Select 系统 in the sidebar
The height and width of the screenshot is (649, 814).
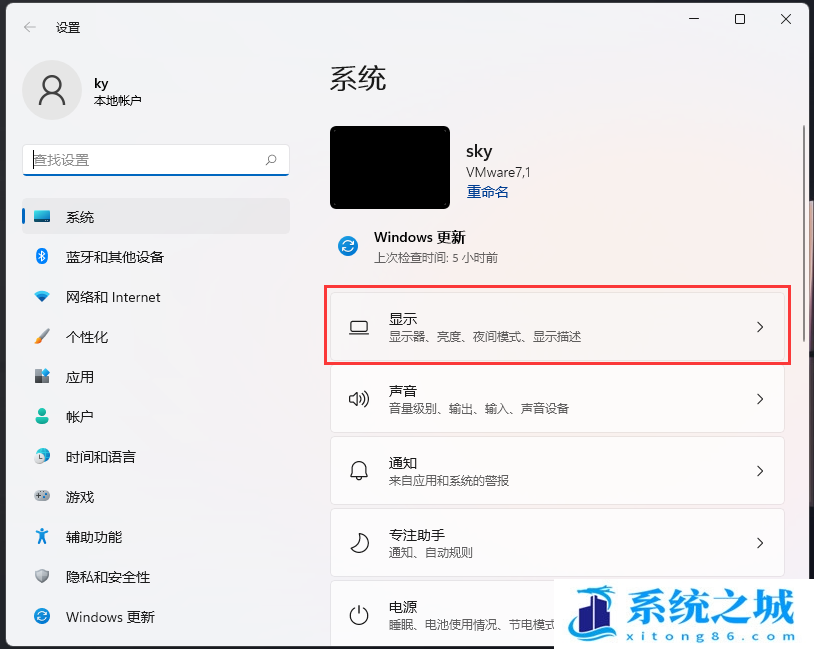click(x=156, y=216)
